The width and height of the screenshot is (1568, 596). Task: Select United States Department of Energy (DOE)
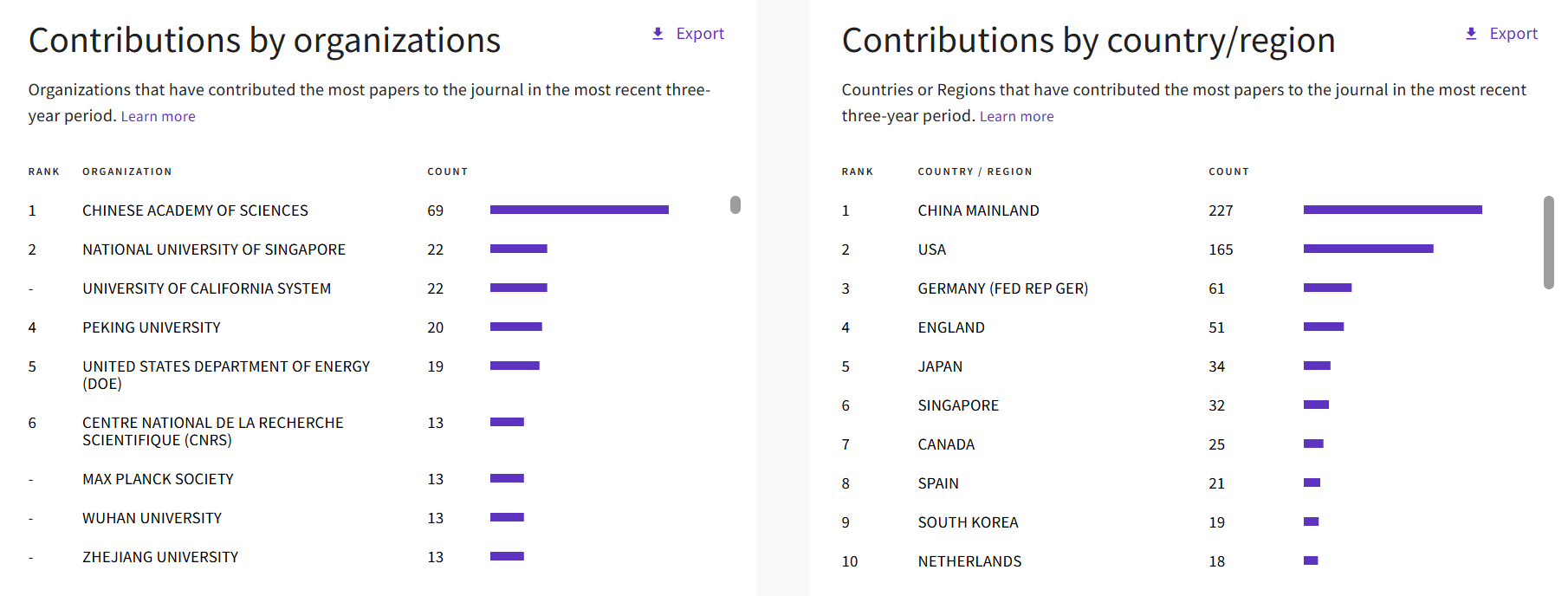tap(226, 375)
